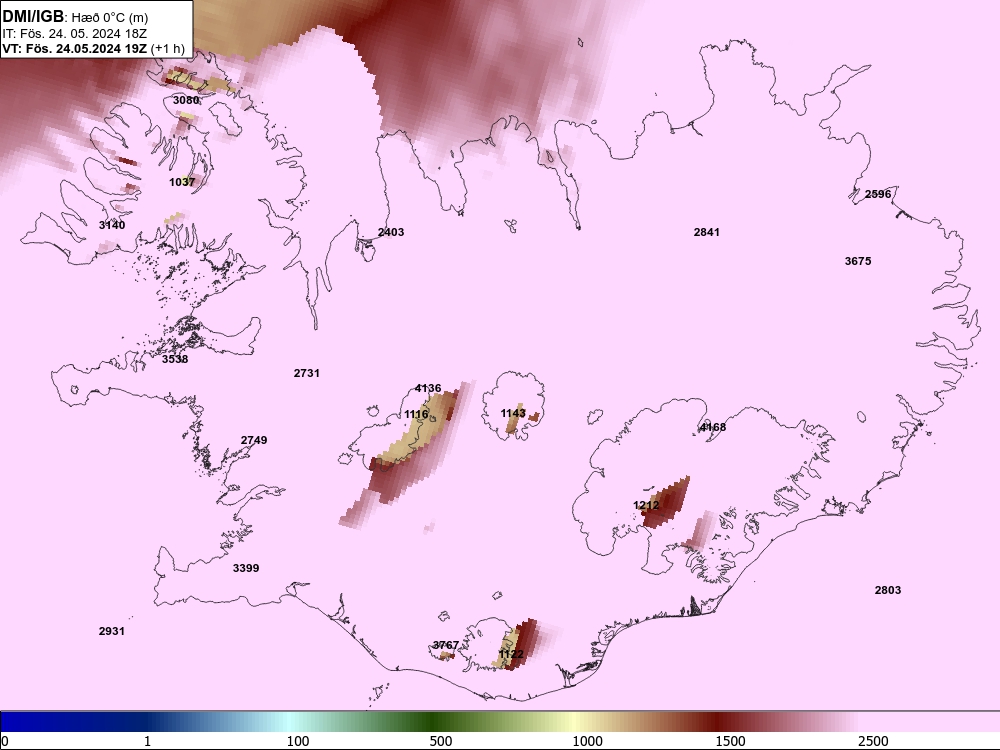Click the map value 2803

[x=888, y=590]
